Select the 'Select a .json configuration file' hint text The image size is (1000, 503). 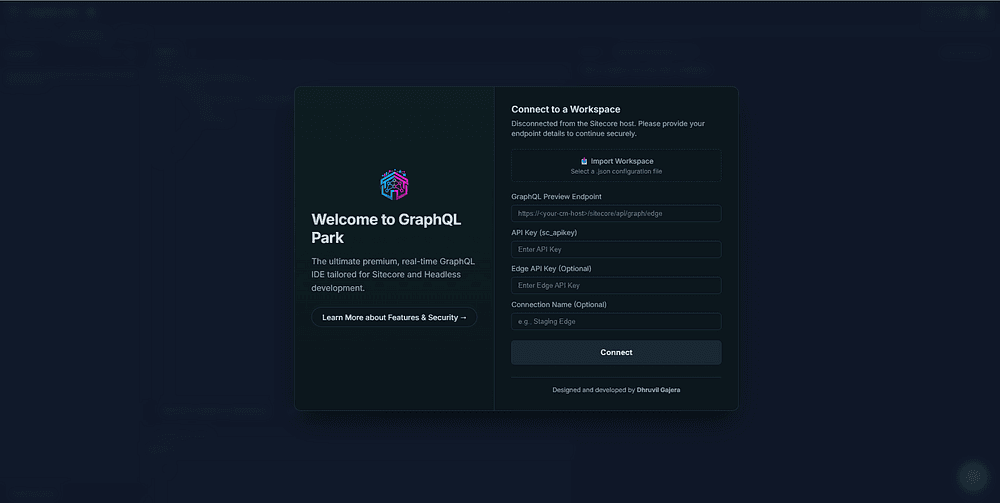[x=616, y=171]
